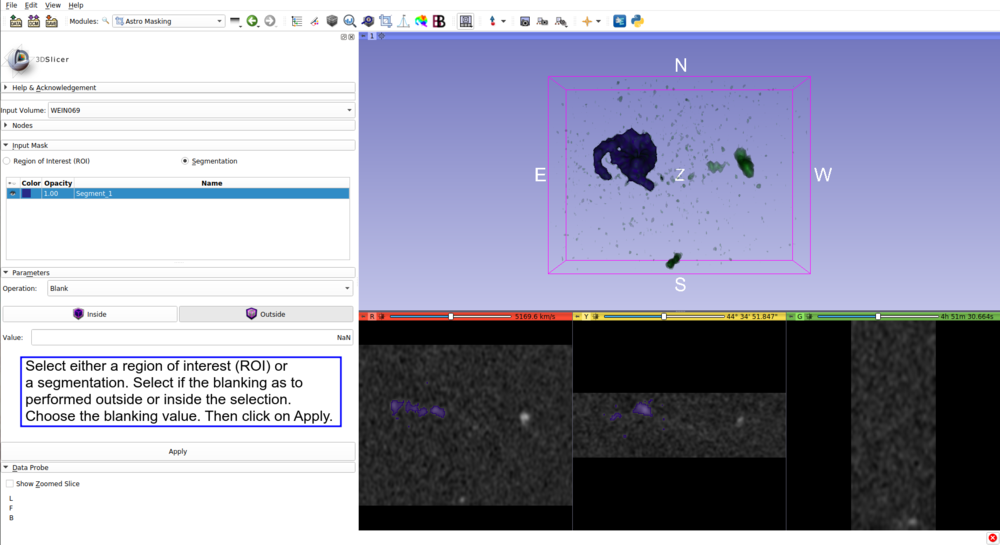Toggle the red slice view link icon
The image size is (1000, 545).
[381, 316]
